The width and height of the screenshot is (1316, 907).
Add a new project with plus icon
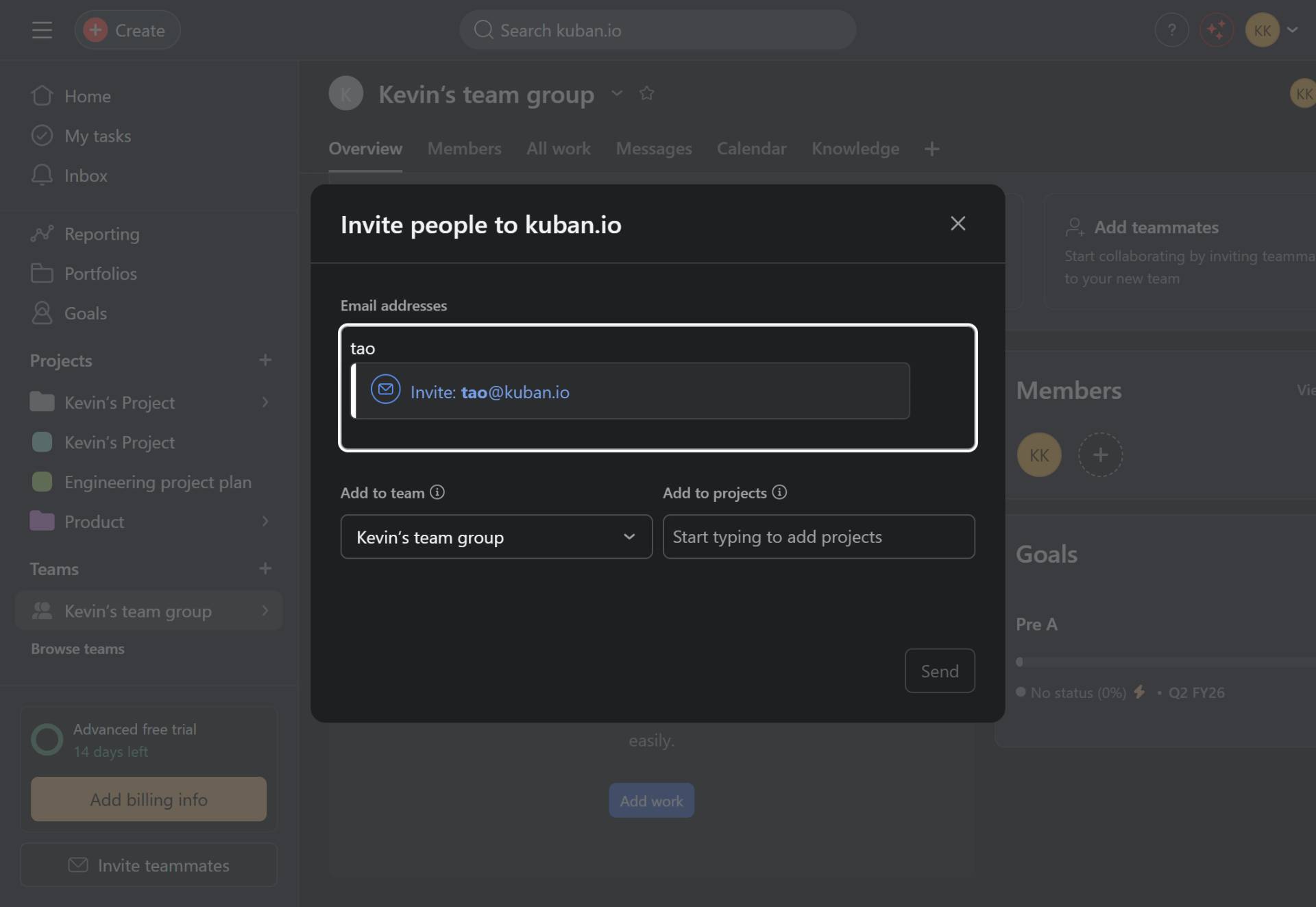pyautogui.click(x=265, y=360)
